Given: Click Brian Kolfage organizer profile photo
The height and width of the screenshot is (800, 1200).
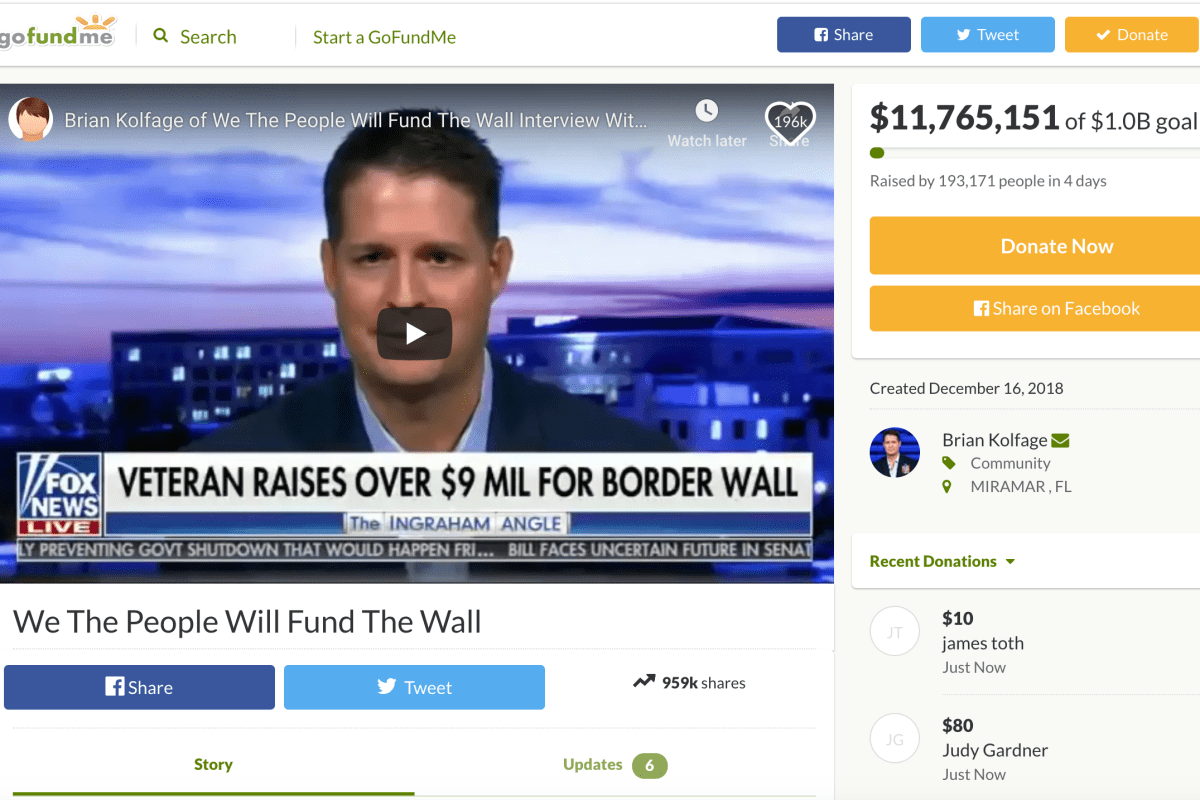Looking at the screenshot, I should [895, 452].
